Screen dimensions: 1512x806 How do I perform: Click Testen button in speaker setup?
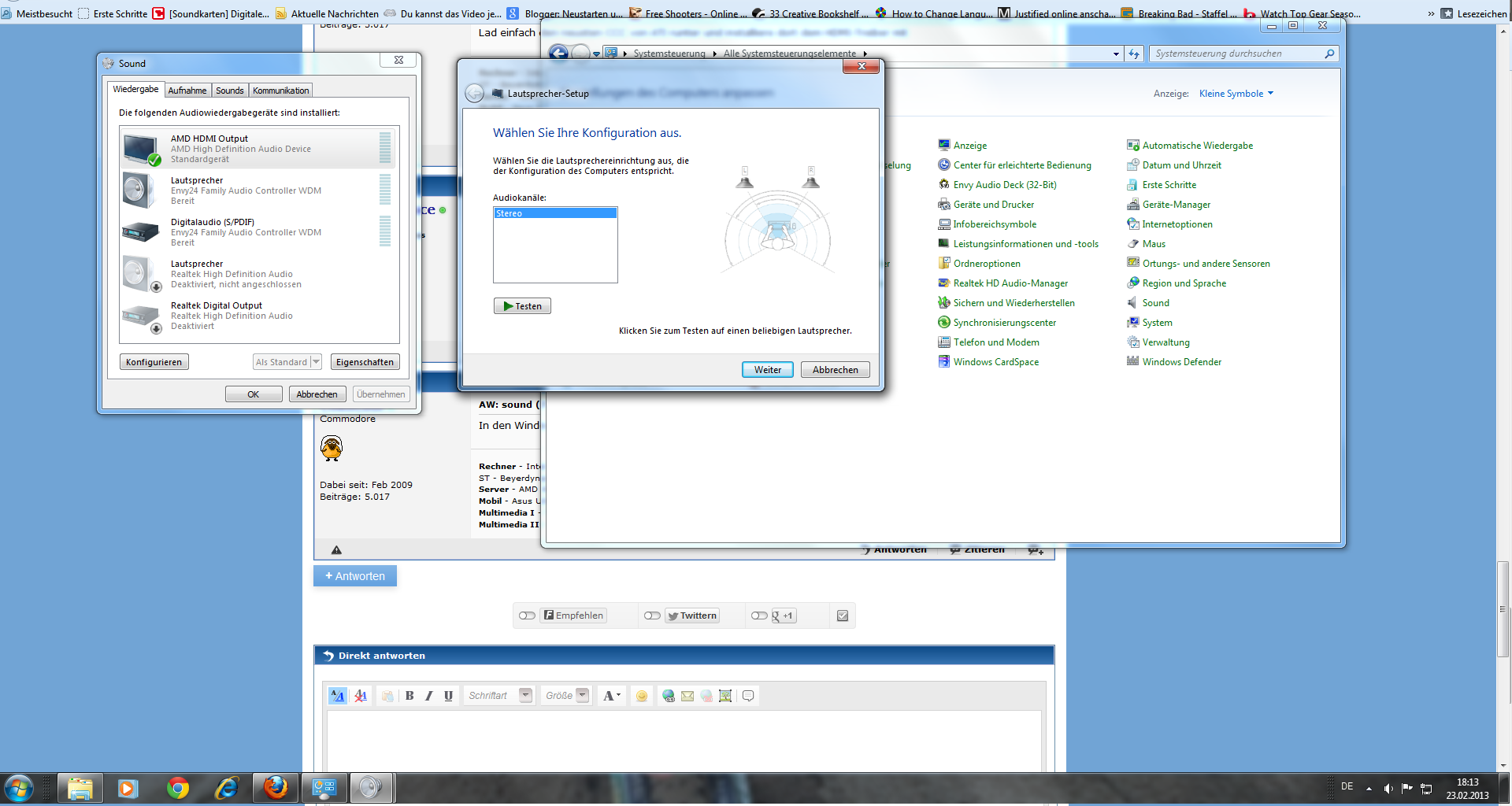[x=522, y=306]
